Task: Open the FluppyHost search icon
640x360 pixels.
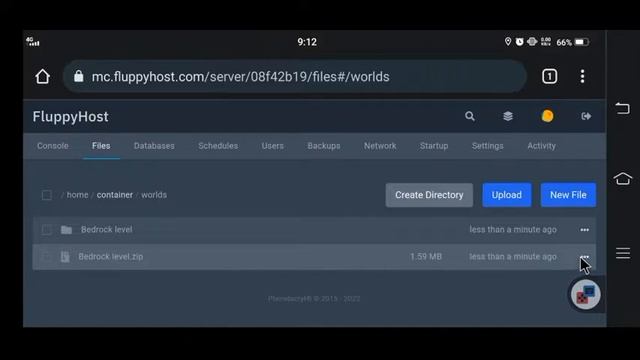Action: point(470,116)
